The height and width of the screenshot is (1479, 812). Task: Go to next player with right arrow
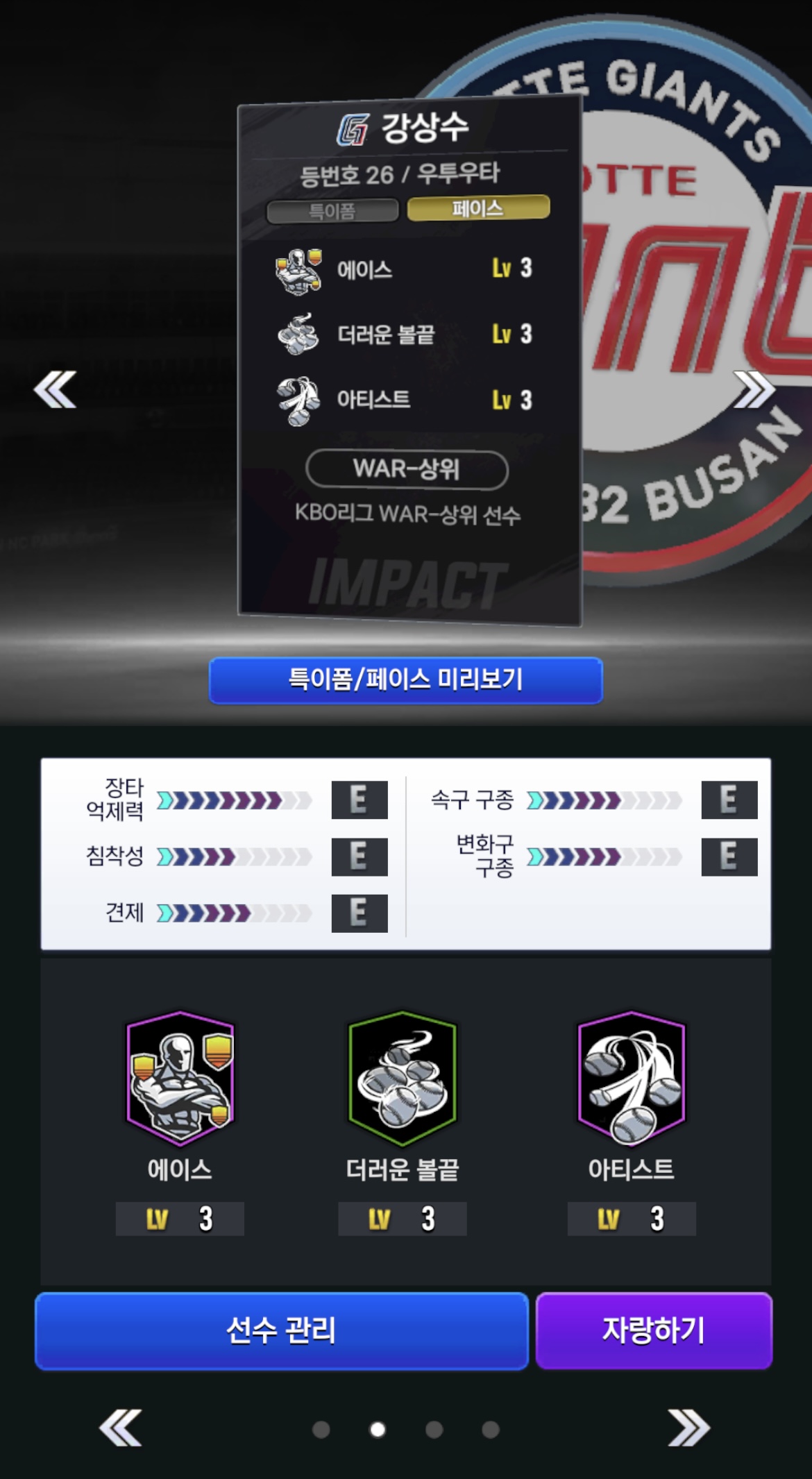[x=754, y=389]
